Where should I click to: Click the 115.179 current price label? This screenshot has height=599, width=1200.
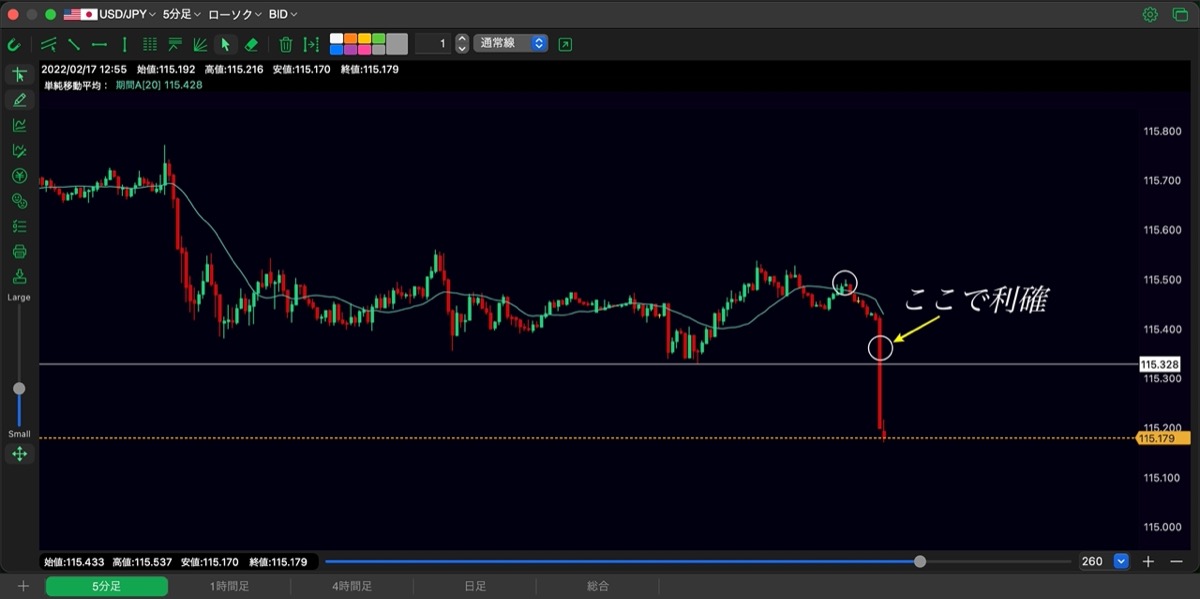tap(1163, 438)
